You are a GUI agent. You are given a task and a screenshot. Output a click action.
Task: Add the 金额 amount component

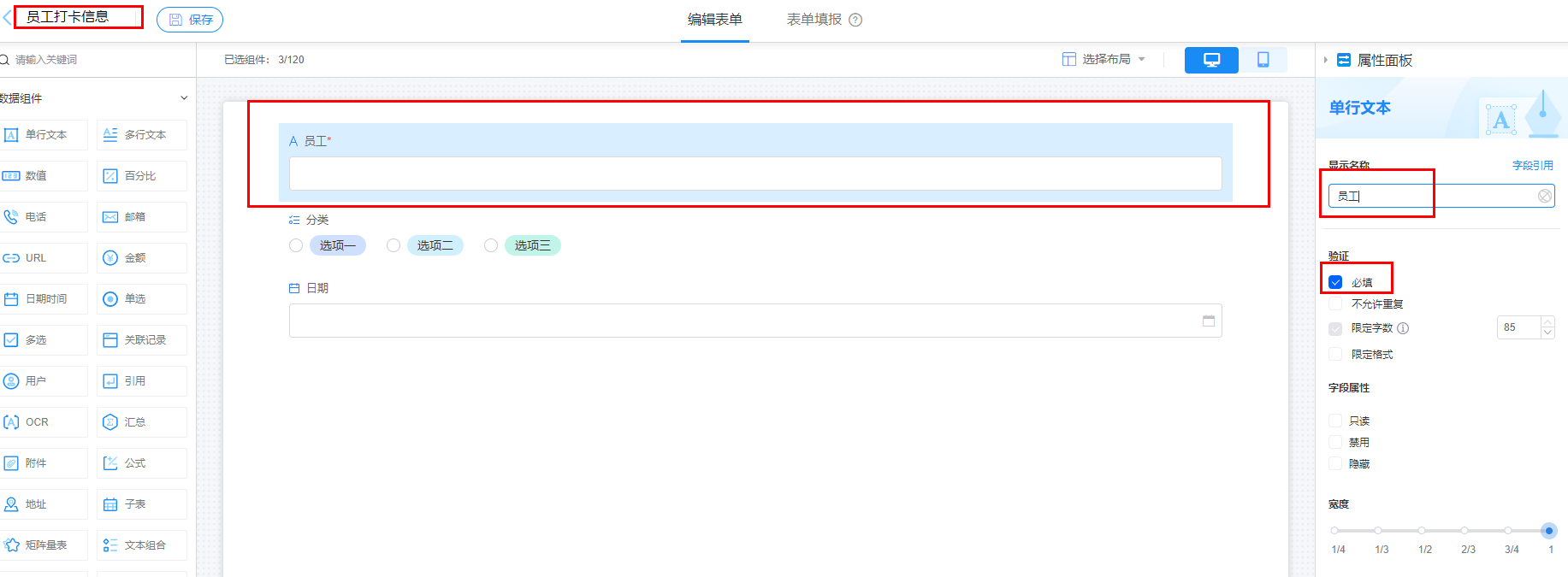pyautogui.click(x=142, y=258)
